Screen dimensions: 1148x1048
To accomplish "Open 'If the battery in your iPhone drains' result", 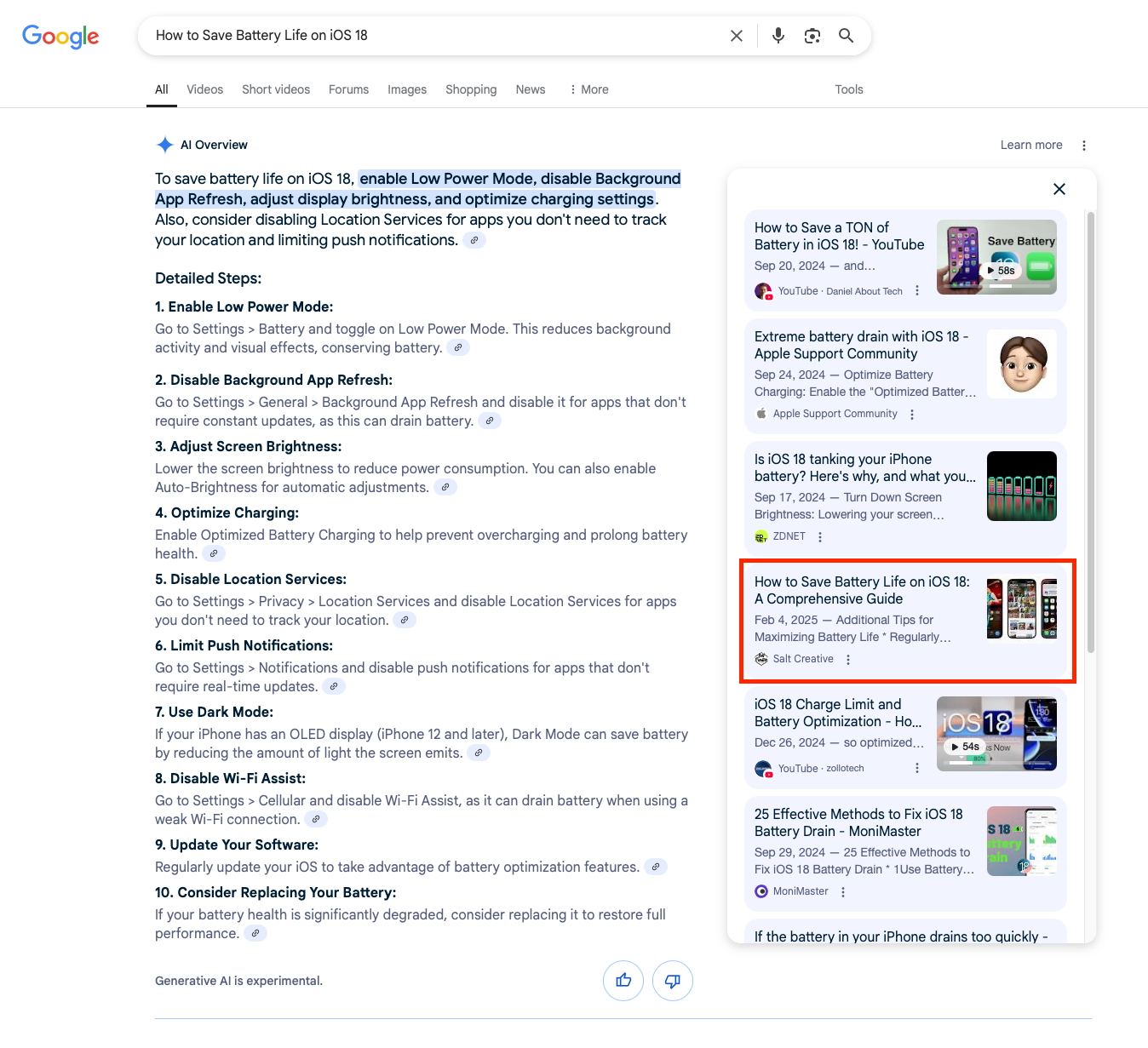I will tap(901, 936).
